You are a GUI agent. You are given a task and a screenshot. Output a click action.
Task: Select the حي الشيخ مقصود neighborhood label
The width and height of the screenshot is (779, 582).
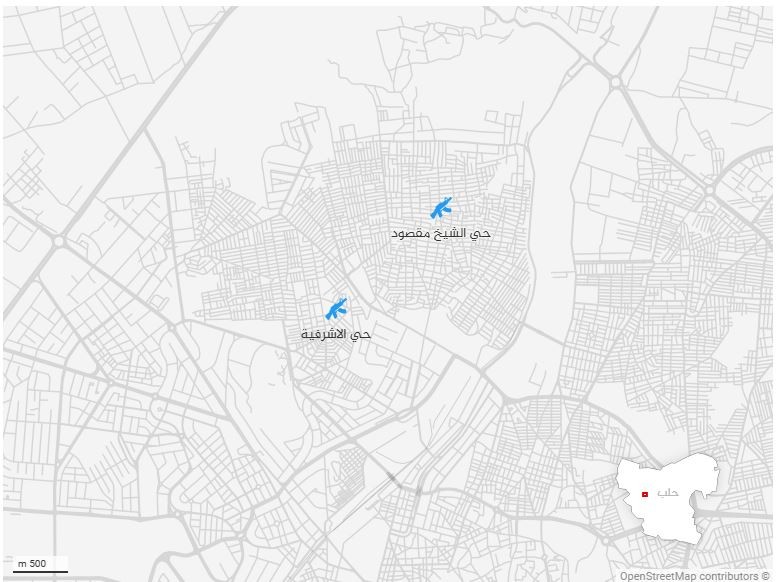tap(441, 233)
